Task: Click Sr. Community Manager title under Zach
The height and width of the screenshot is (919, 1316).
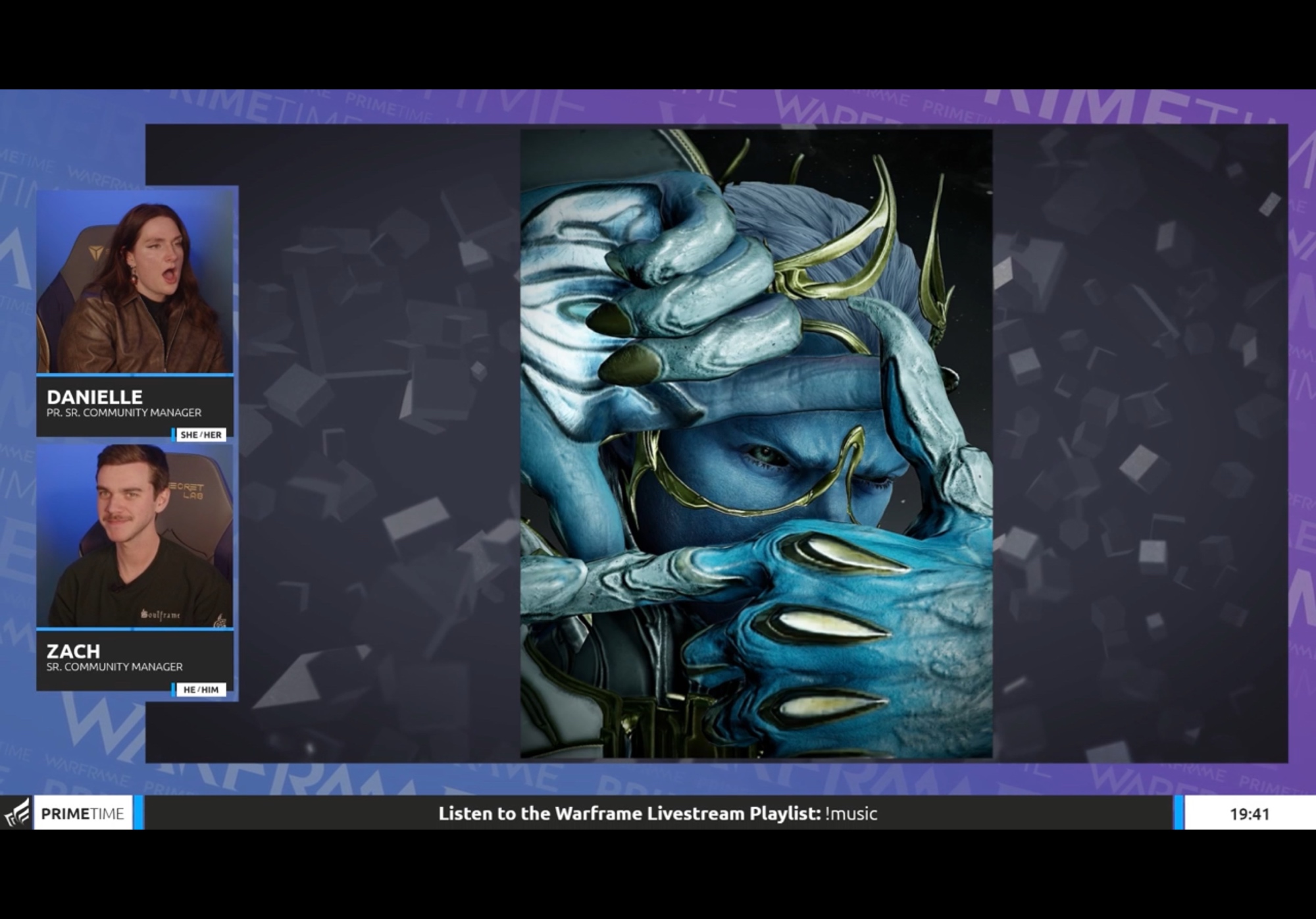Action: click(114, 667)
